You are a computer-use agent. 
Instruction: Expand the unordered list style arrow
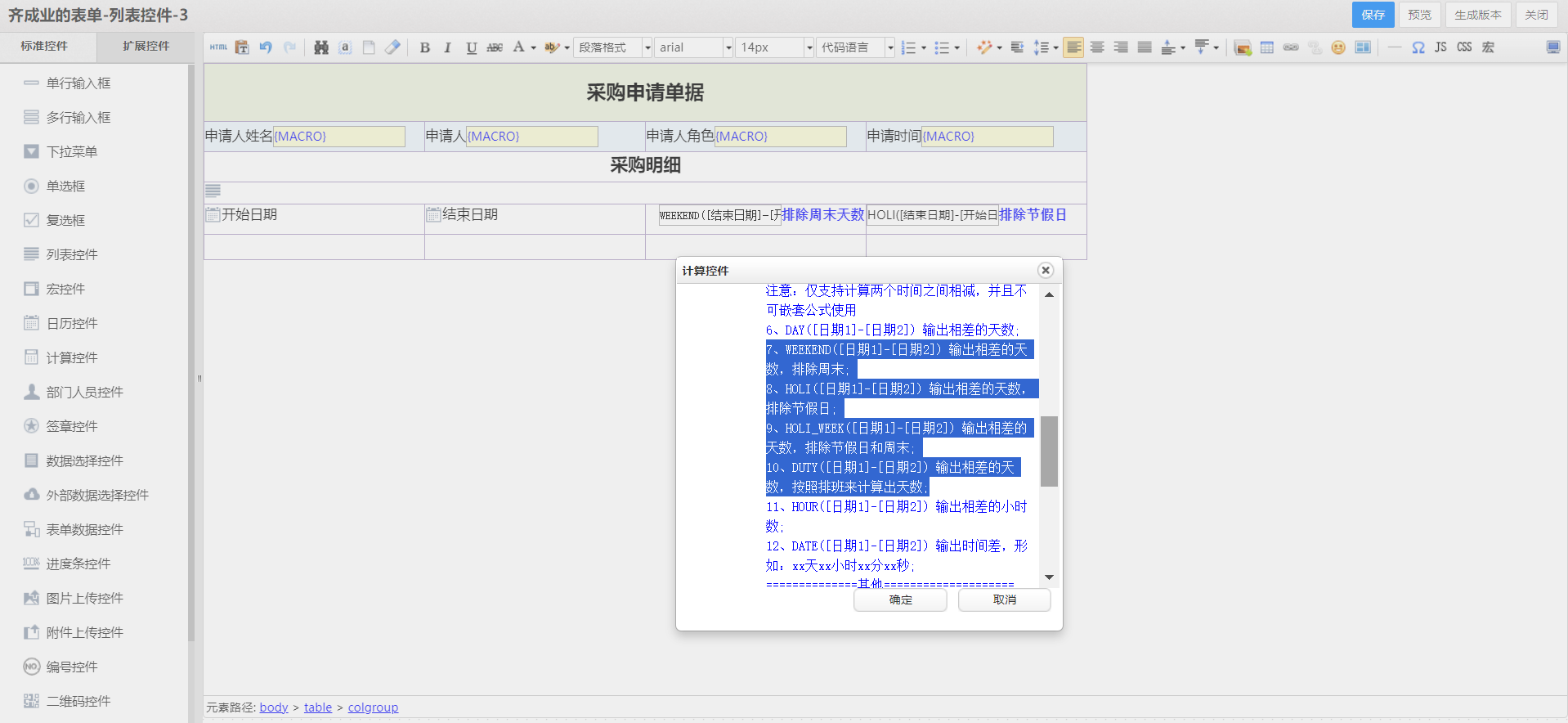[956, 47]
